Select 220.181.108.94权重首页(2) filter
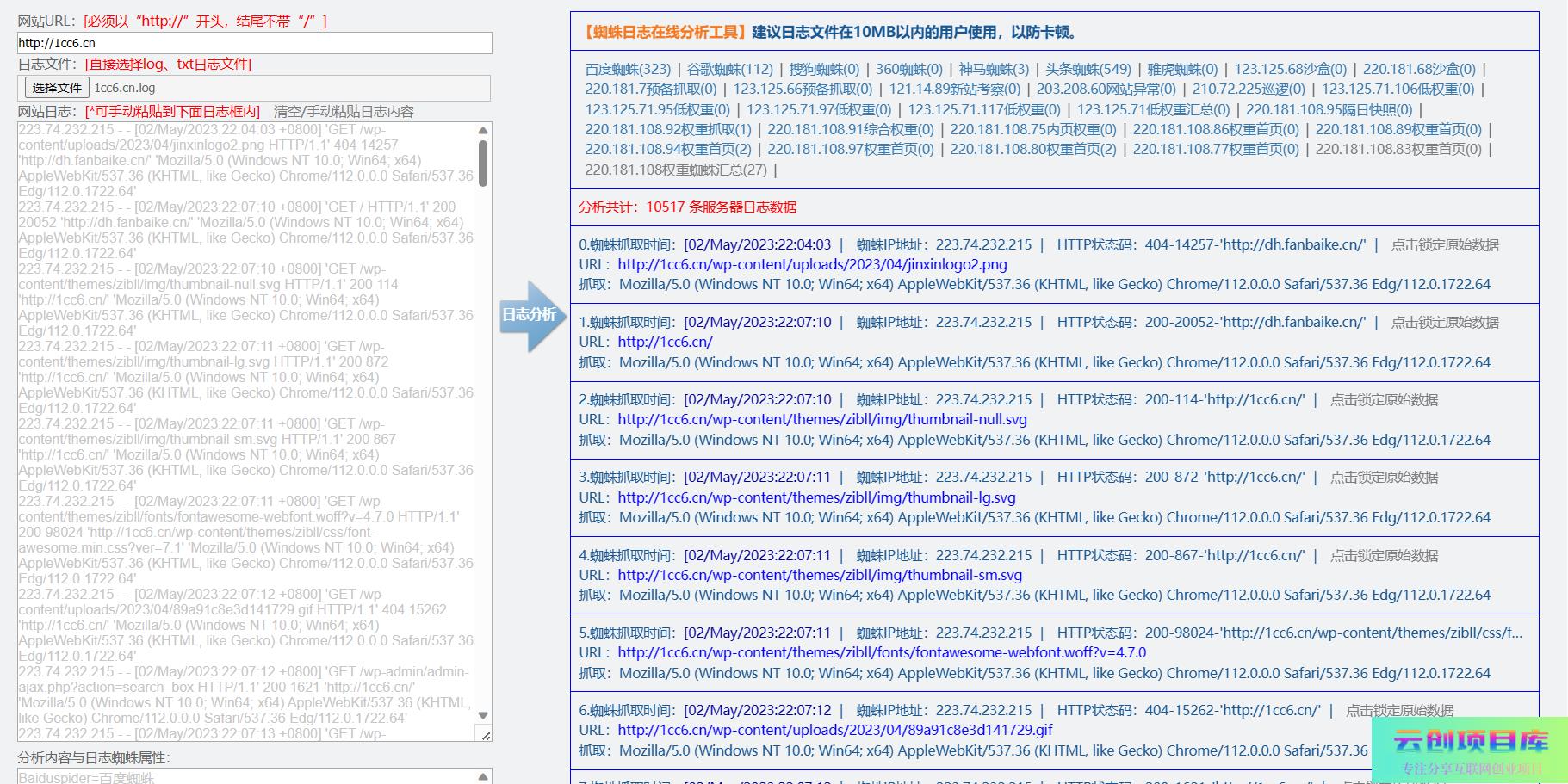Image resolution: width=1568 pixels, height=784 pixels. point(668,149)
